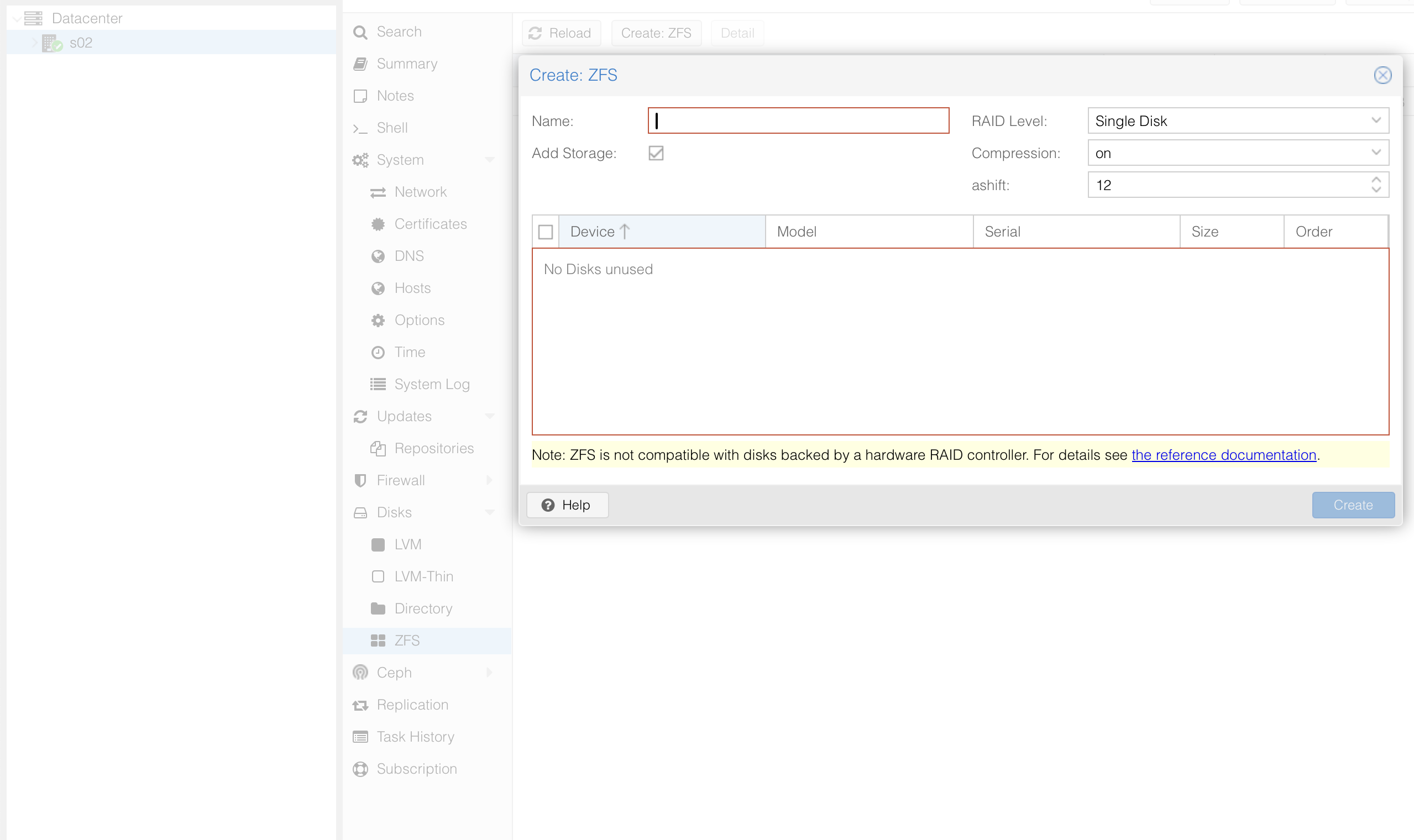The height and width of the screenshot is (840, 1414).
Task: Collapse the Disks section arrow
Action: [489, 512]
